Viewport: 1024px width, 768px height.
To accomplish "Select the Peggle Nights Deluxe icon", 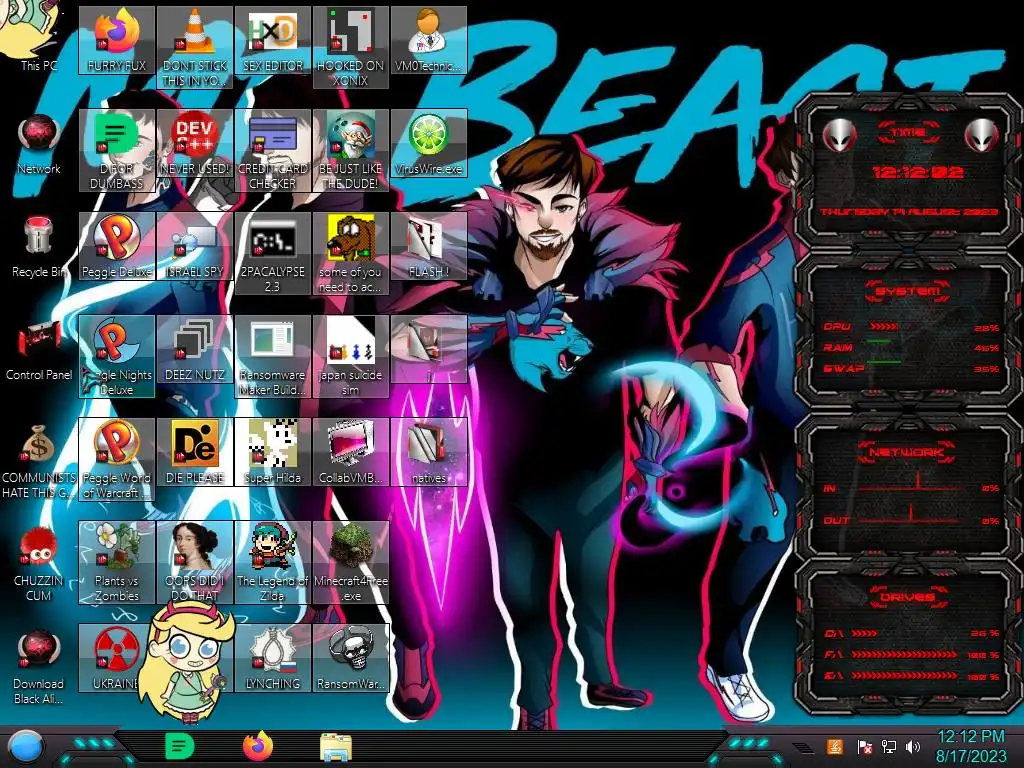I will [x=117, y=357].
